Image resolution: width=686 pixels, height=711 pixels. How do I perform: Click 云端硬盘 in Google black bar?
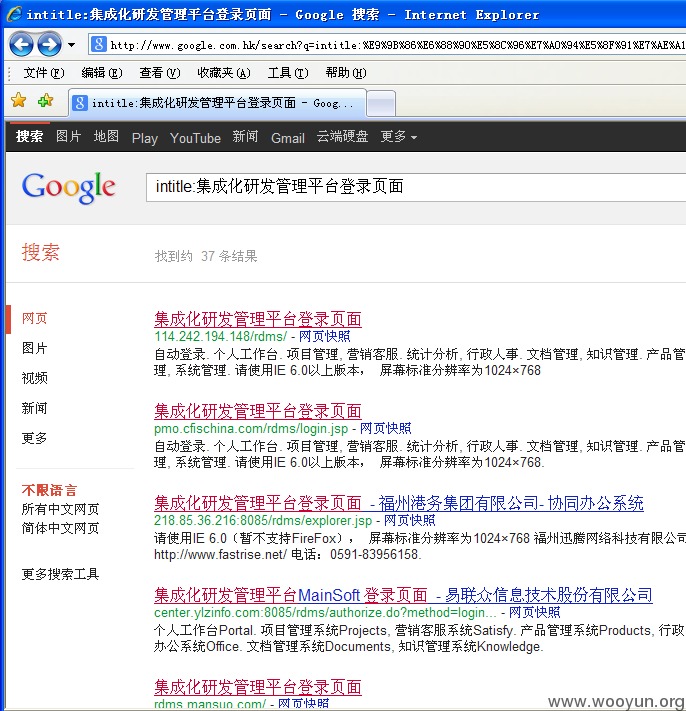coord(342,136)
